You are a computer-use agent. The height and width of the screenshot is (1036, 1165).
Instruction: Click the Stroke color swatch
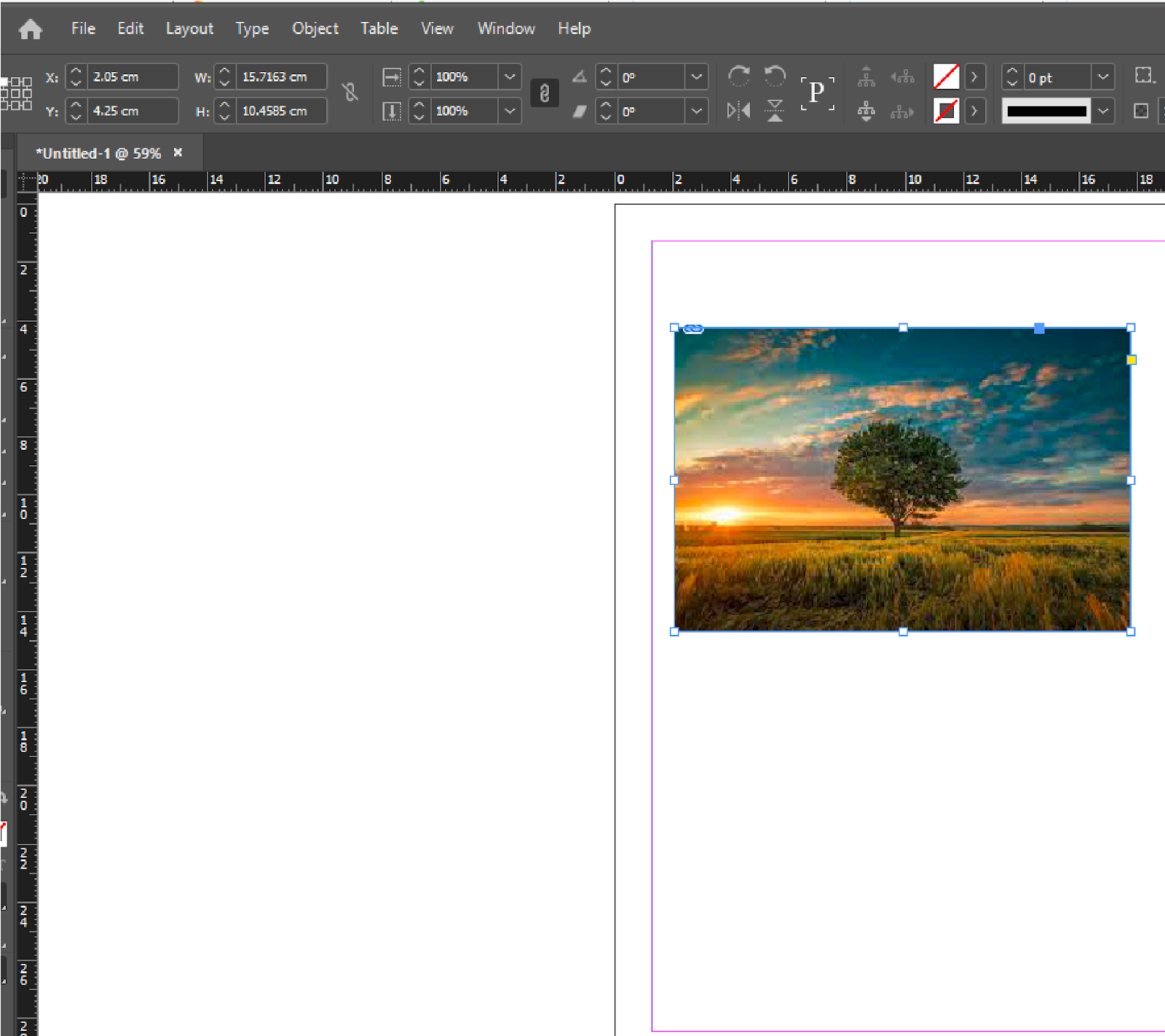946,111
